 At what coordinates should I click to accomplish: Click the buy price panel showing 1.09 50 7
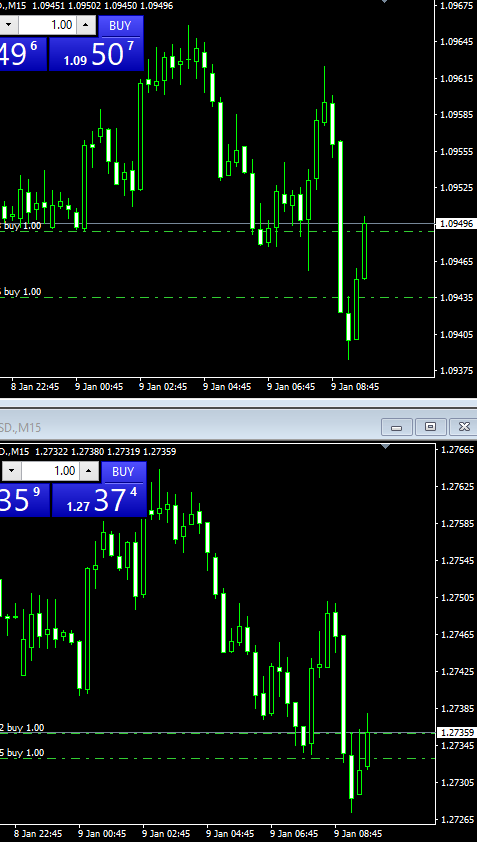[97, 54]
